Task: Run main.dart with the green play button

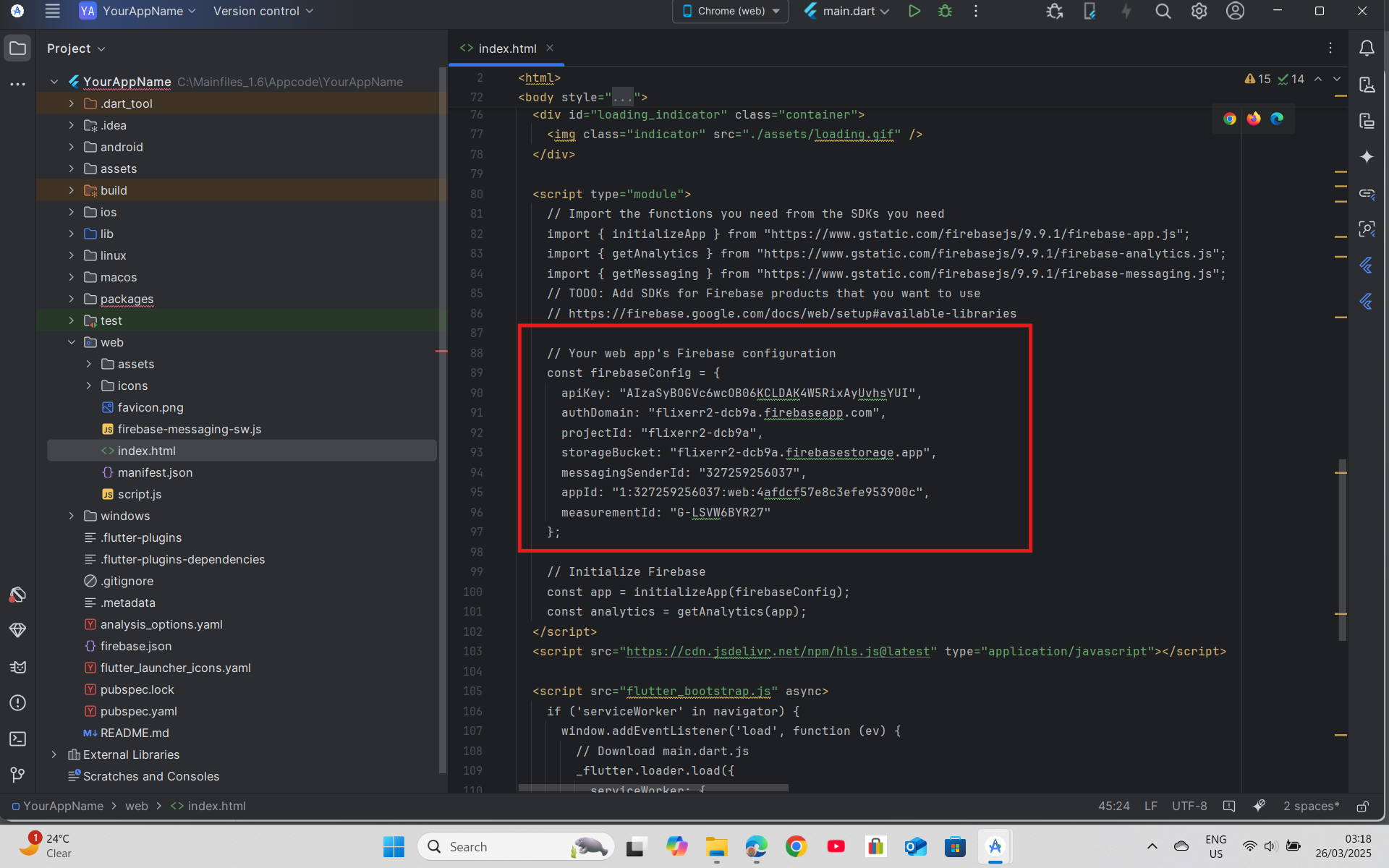Action: click(x=914, y=11)
